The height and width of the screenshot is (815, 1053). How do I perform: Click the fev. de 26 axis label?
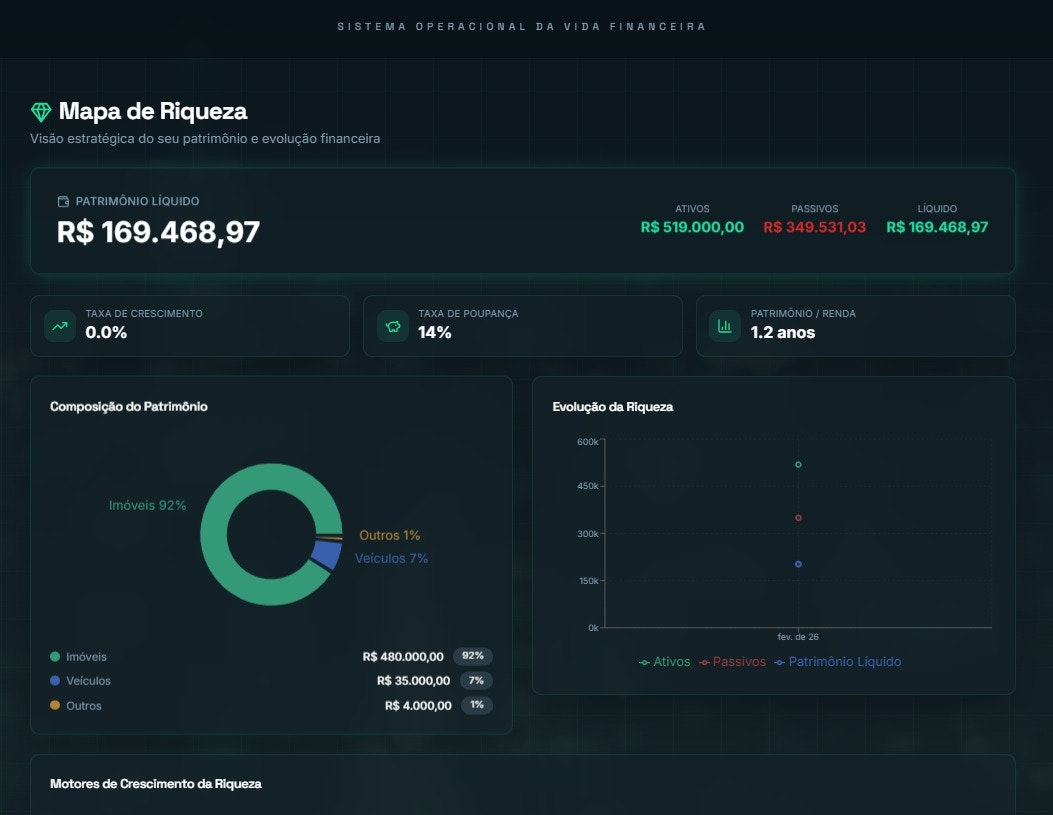tap(798, 636)
